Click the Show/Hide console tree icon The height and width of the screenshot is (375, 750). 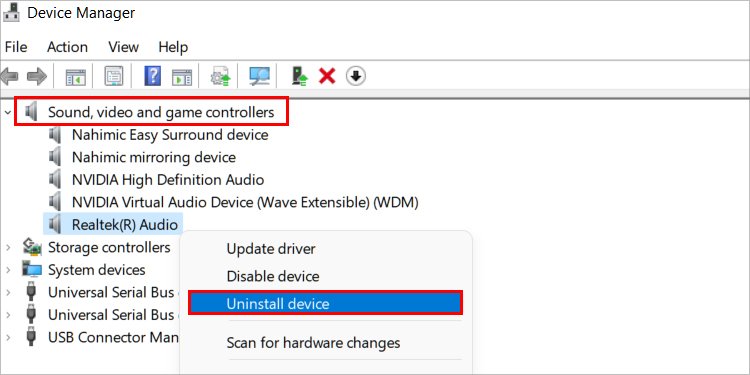pos(76,76)
